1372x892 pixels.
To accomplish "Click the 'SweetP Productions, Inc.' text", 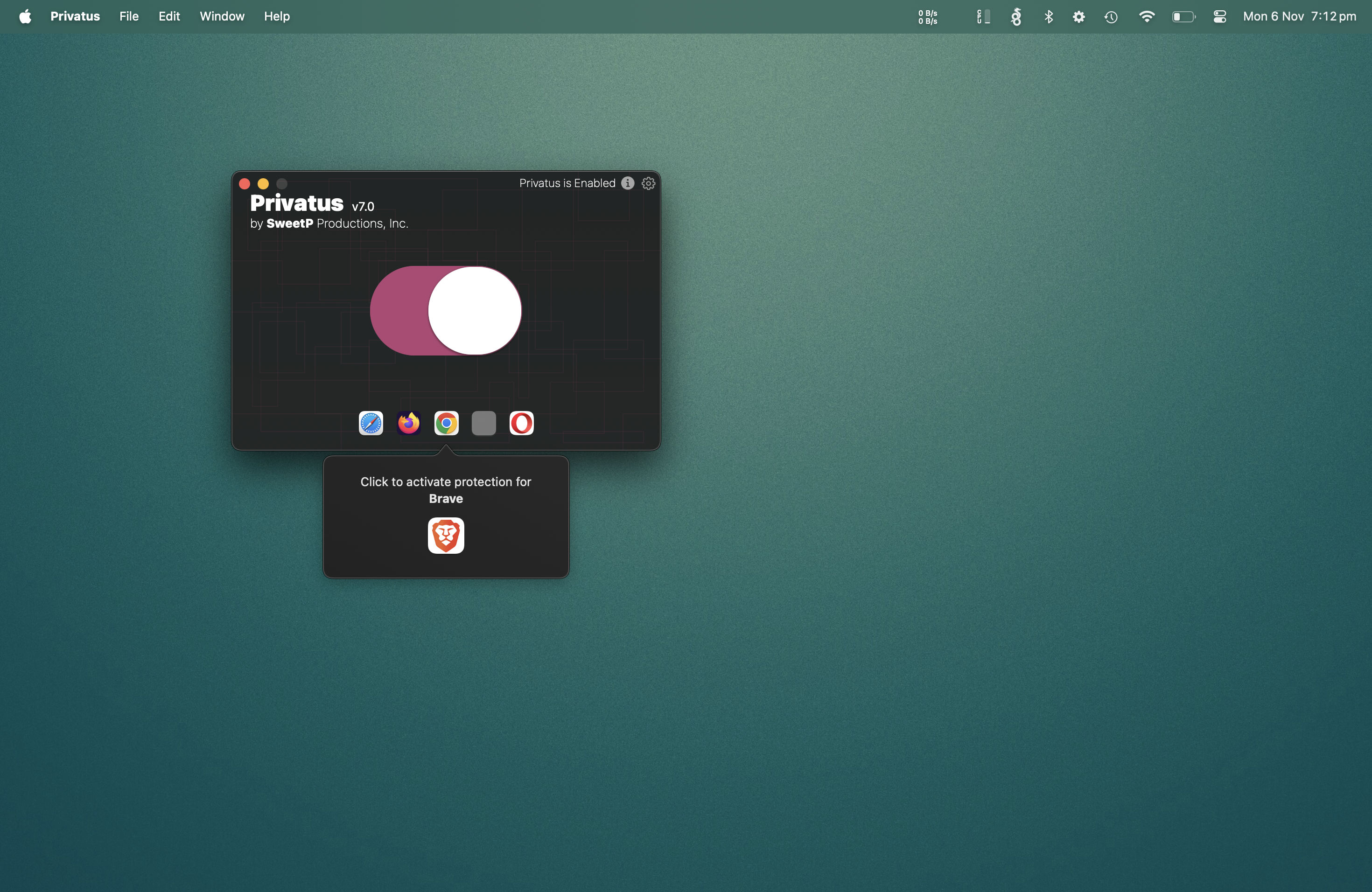I will click(x=337, y=223).
